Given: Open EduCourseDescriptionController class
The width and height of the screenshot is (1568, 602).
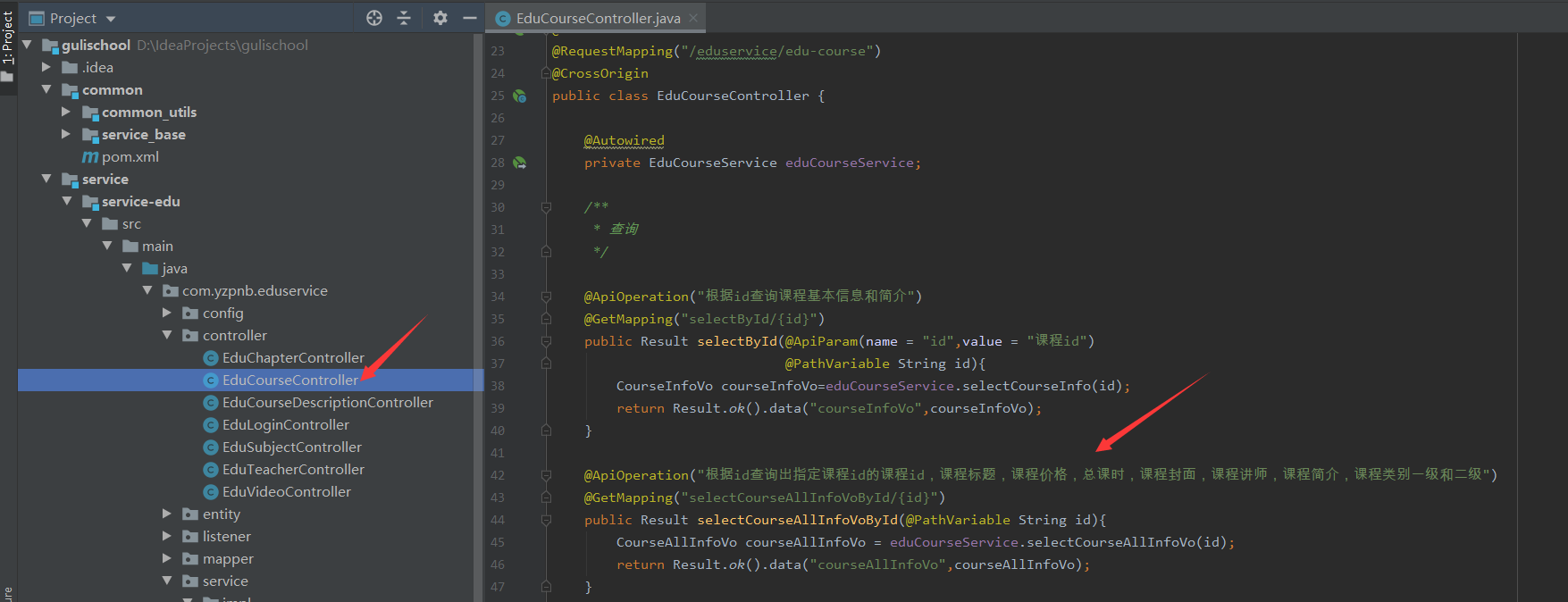Looking at the screenshot, I should [x=328, y=402].
